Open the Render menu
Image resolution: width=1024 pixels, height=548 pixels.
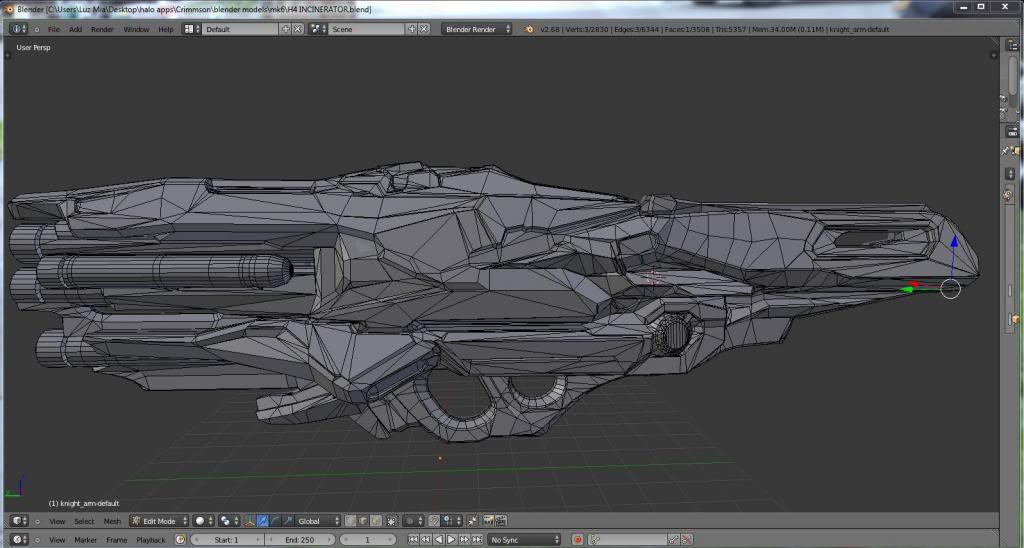coord(102,29)
